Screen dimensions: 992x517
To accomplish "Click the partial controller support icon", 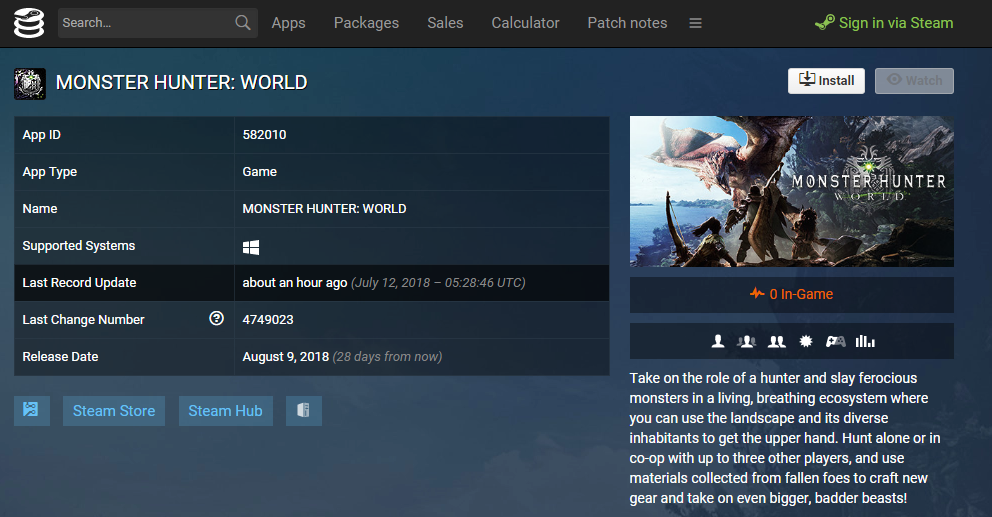I will 835,342.
